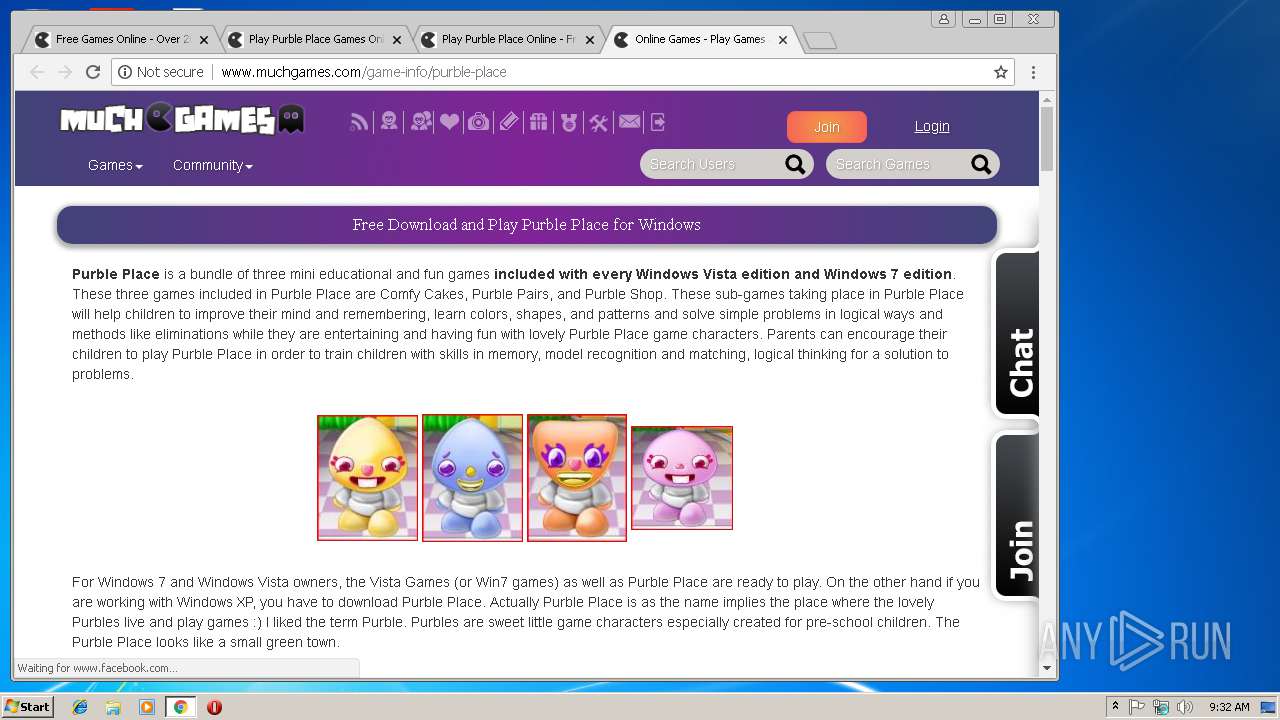The width and height of the screenshot is (1280, 720).
Task: Click the pink Purble character image
Action: point(682,478)
